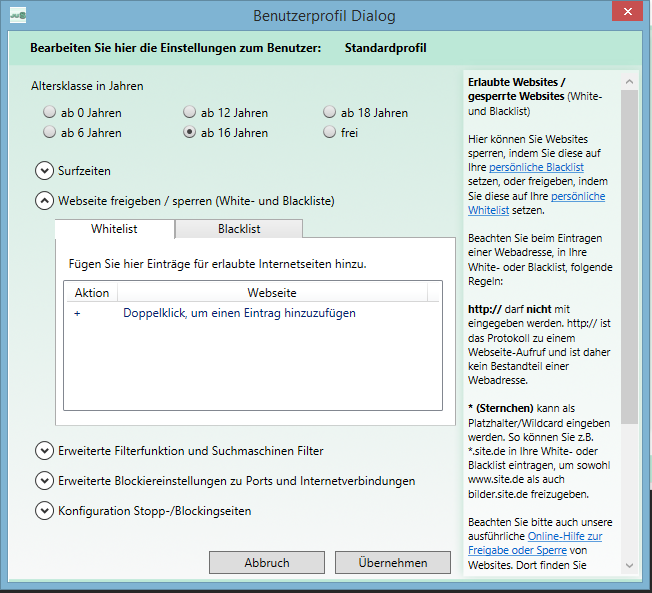Expand the Surfzeiten section

pos(44,171)
